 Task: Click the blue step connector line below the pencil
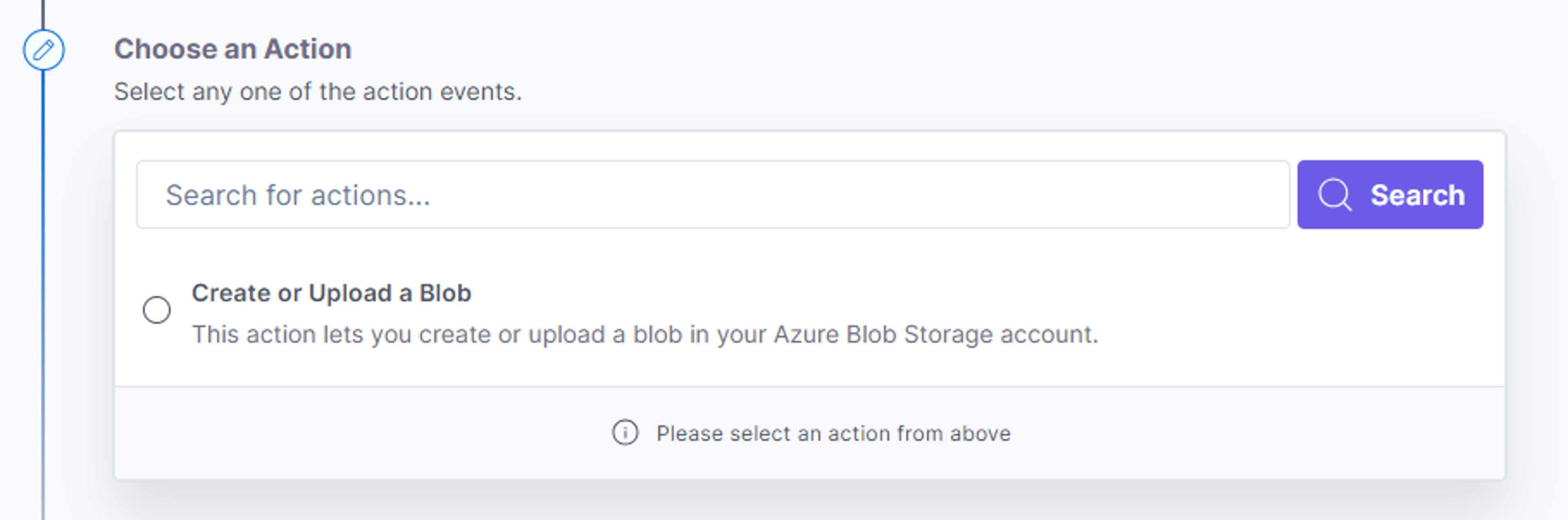coord(43,213)
